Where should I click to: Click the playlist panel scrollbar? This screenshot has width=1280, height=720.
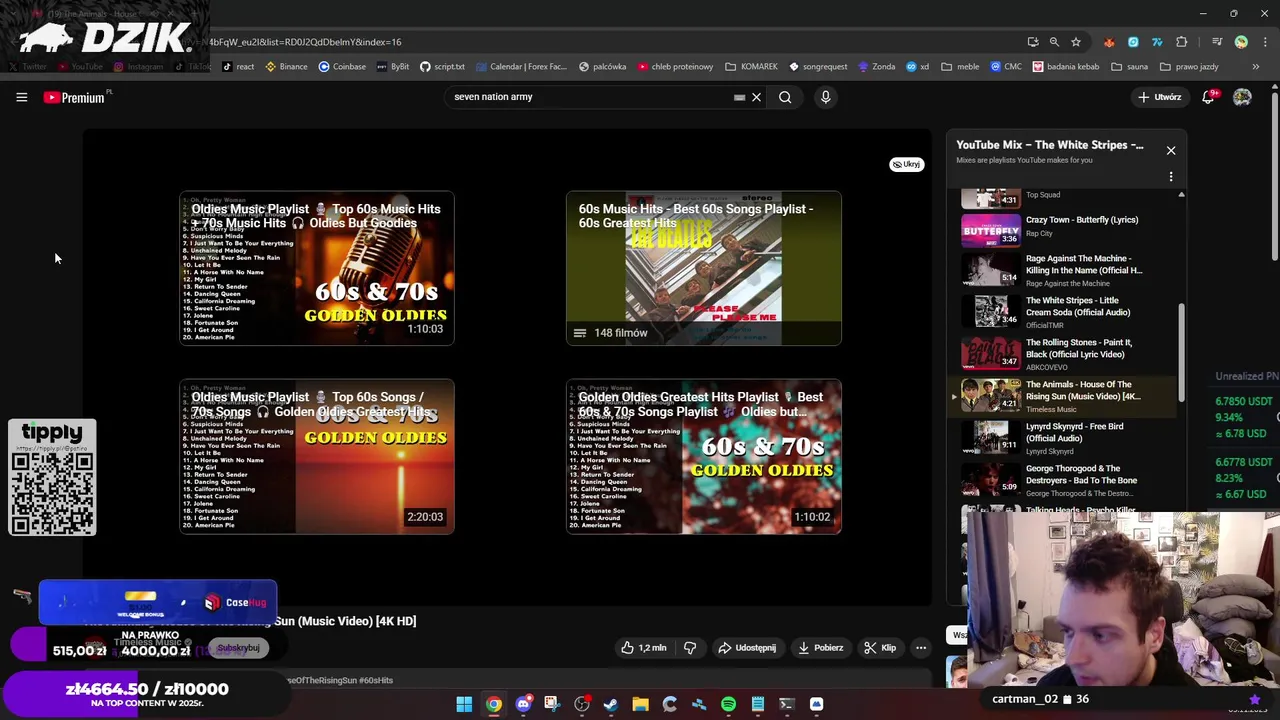1181,351
